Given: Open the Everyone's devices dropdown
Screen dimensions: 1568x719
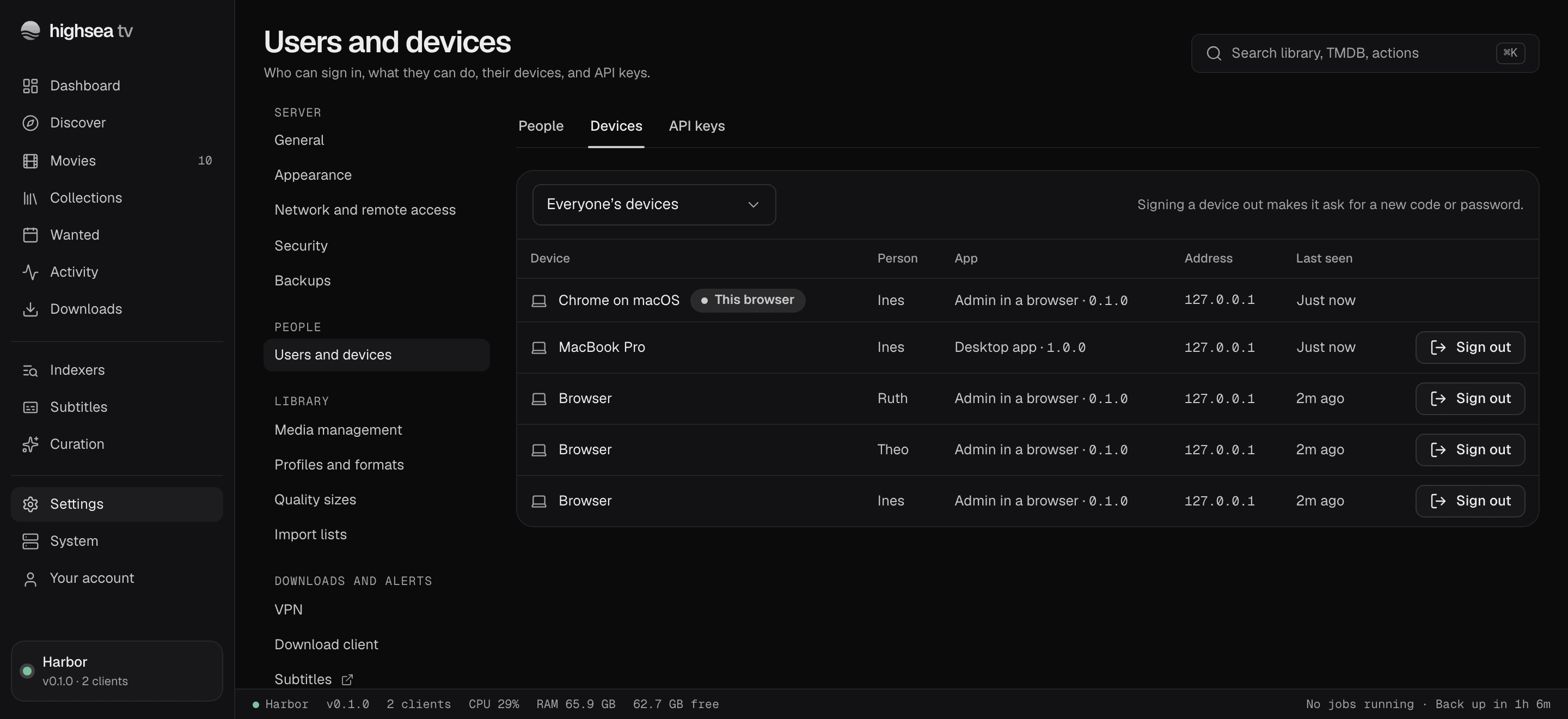Looking at the screenshot, I should pyautogui.click(x=654, y=205).
